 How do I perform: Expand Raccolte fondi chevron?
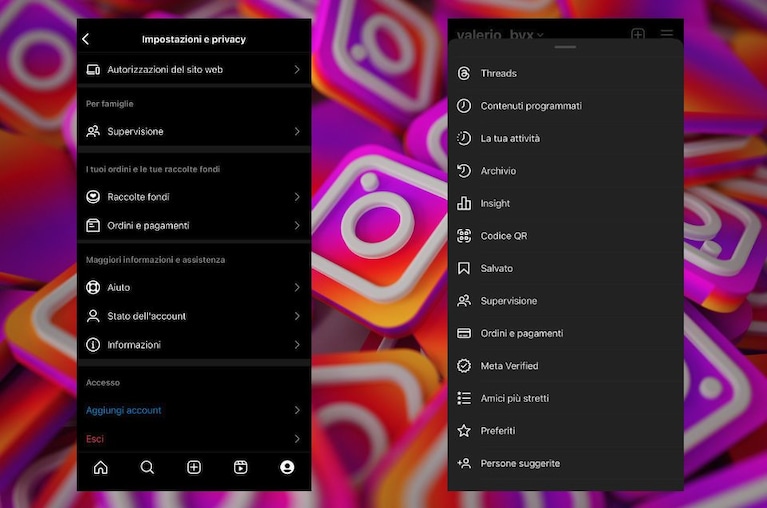pyautogui.click(x=297, y=197)
